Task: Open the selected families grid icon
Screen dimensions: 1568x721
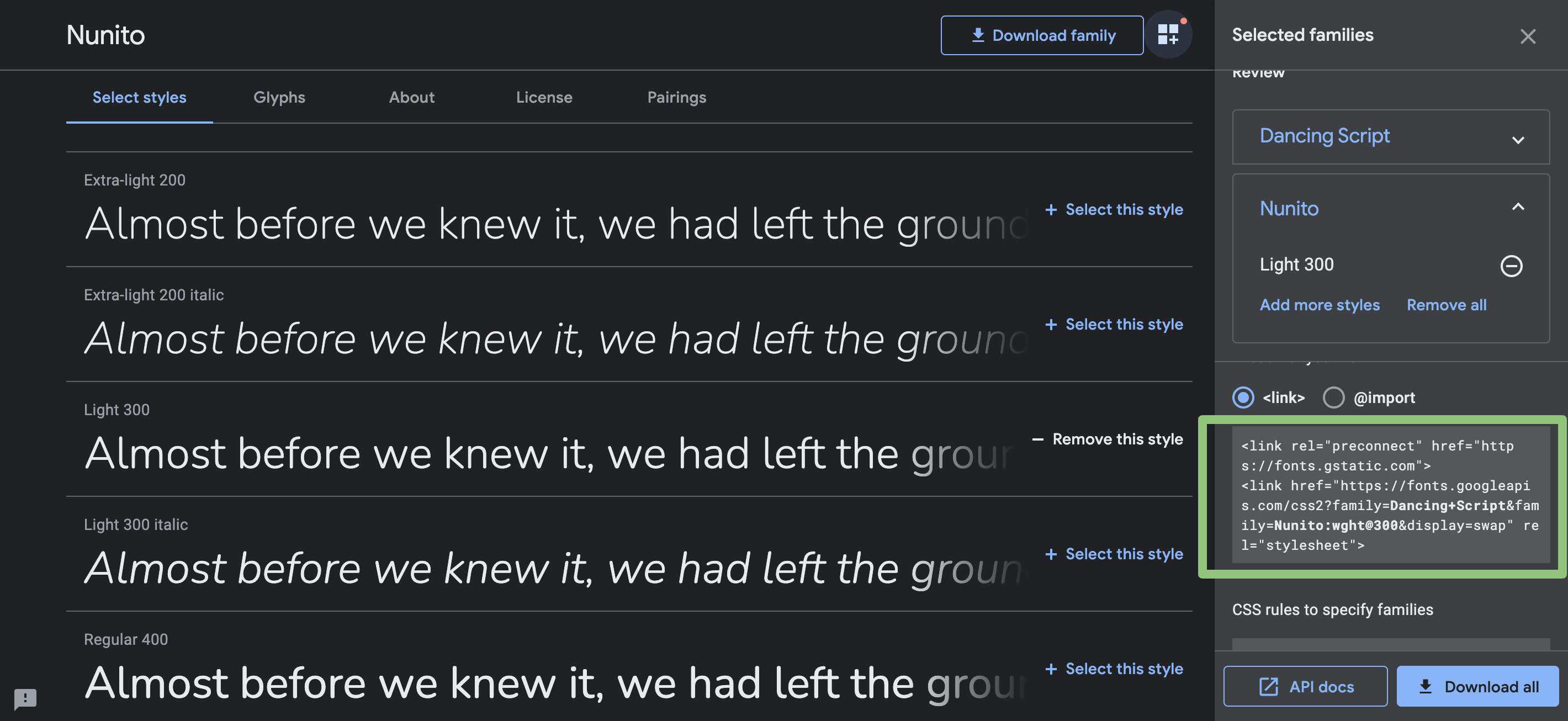Action: (x=1168, y=35)
